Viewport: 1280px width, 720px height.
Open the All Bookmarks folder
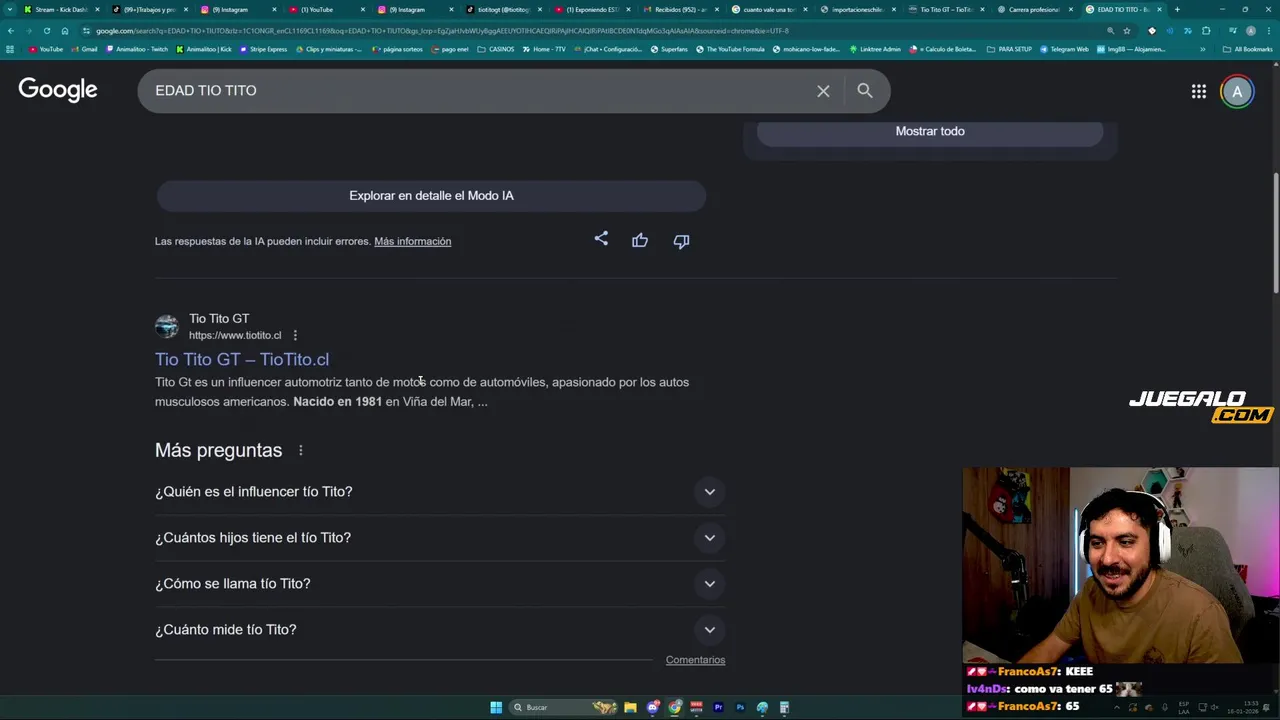(1248, 49)
